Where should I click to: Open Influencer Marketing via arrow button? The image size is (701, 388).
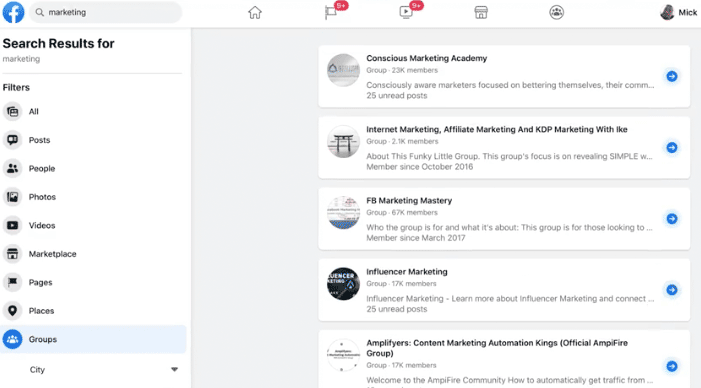pyautogui.click(x=671, y=290)
